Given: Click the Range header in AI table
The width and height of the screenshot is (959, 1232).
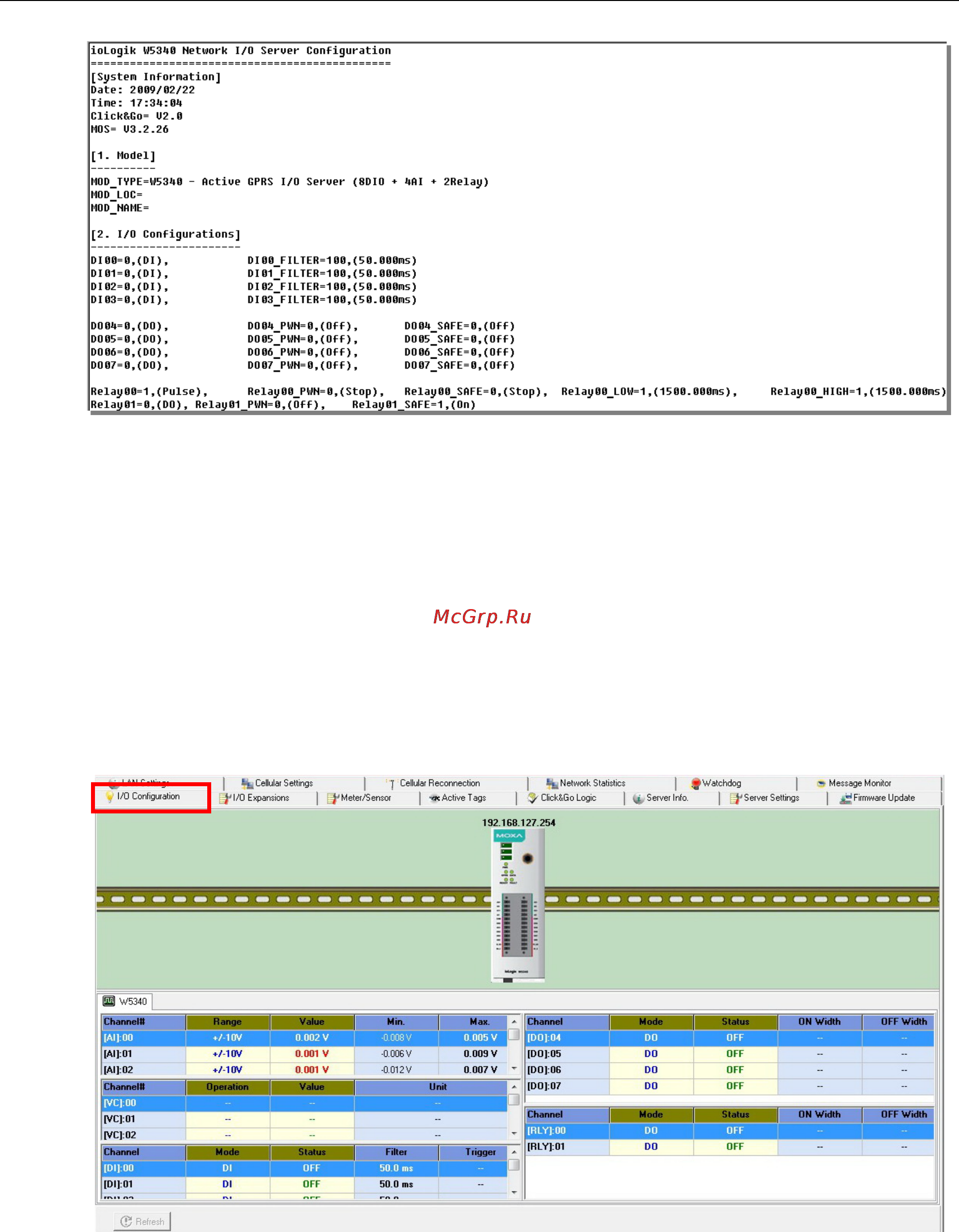Looking at the screenshot, I should (228, 1022).
